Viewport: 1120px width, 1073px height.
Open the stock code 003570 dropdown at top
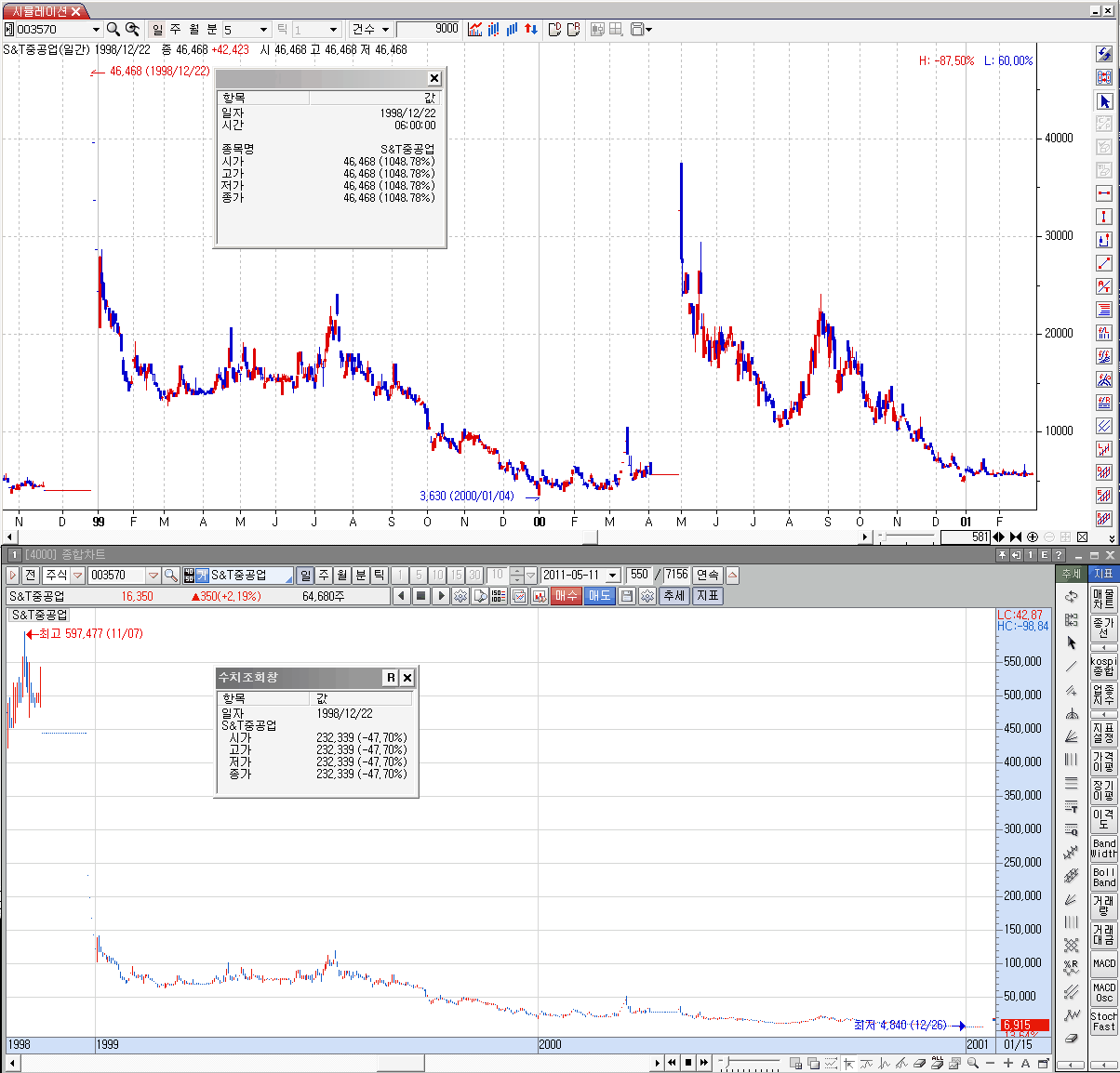click(95, 29)
